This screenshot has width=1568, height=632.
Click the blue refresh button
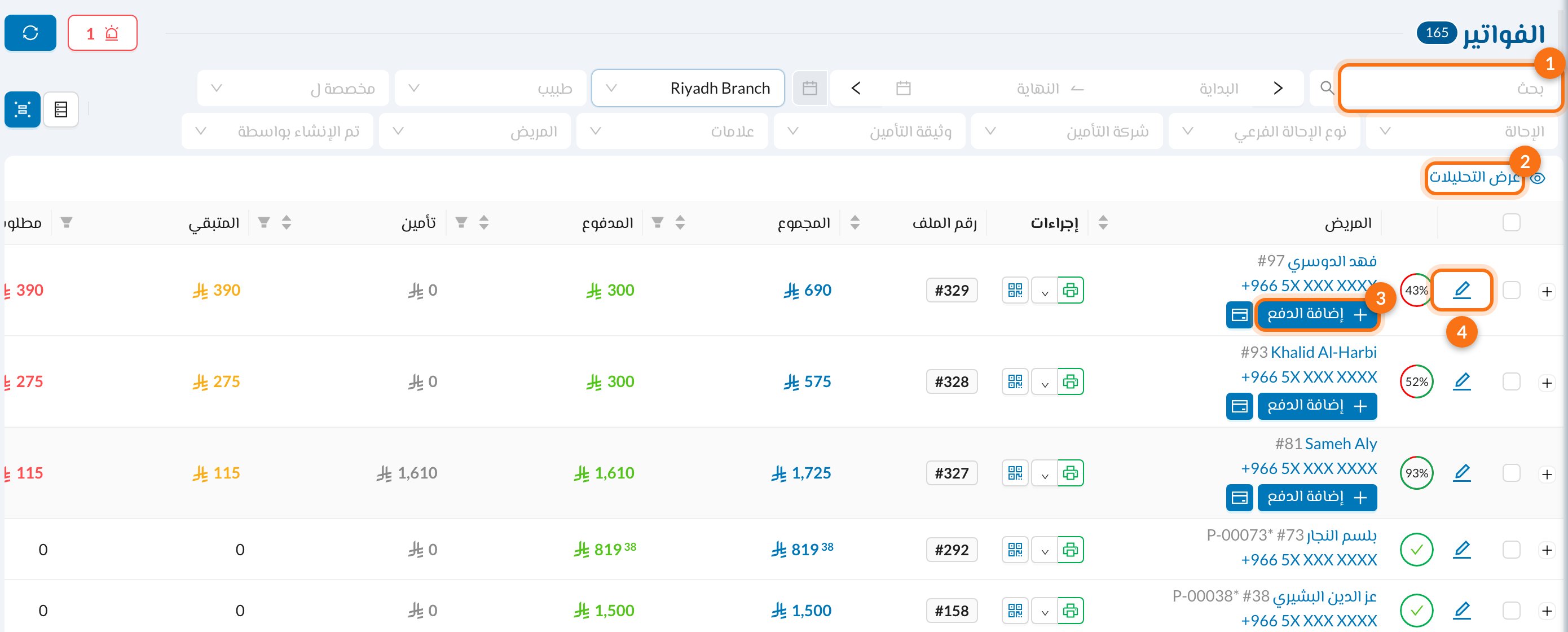pos(30,33)
